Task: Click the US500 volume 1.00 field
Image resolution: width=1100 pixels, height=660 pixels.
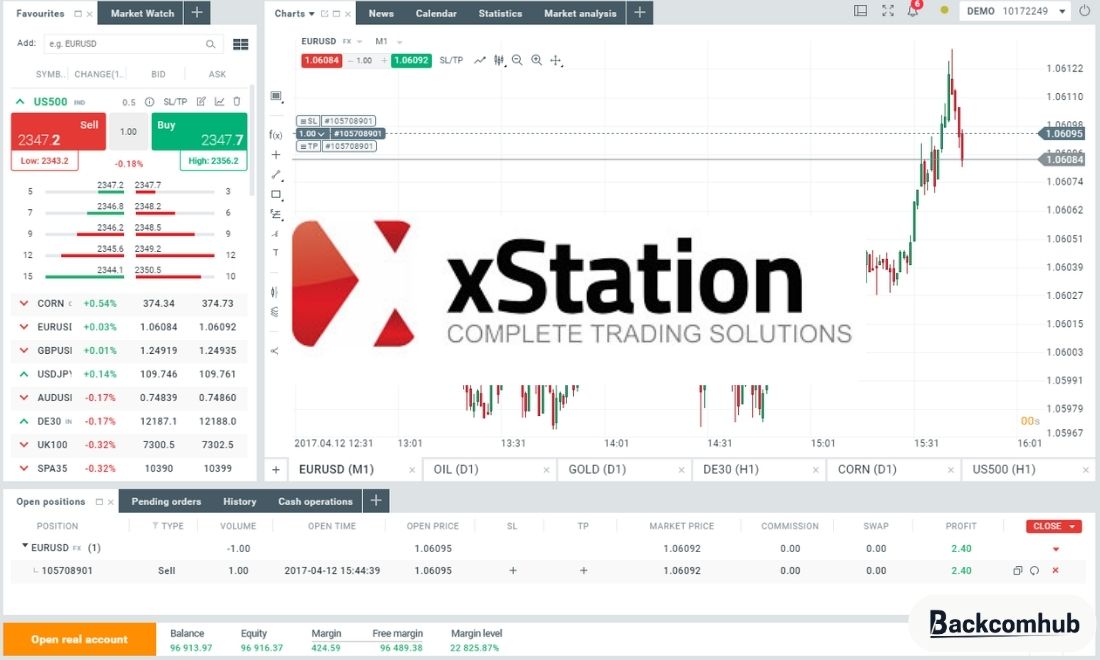Action: 128,132
